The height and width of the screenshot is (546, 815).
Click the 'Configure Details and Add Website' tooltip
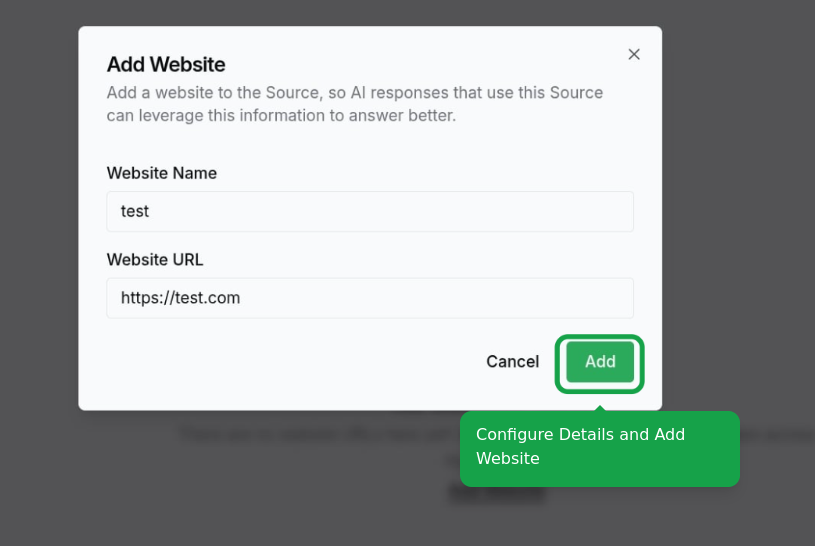coord(600,449)
